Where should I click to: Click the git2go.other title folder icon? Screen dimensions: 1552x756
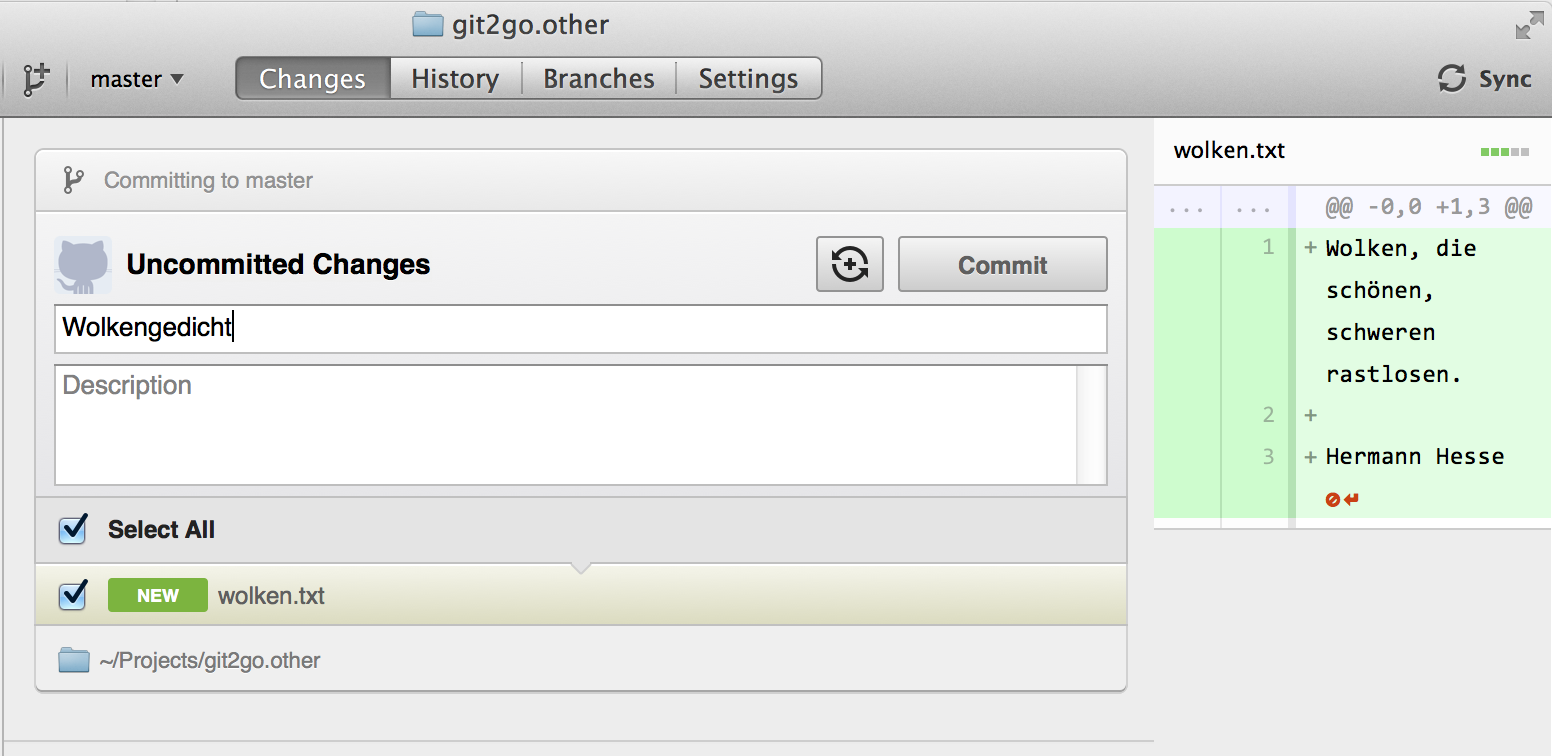[x=428, y=24]
